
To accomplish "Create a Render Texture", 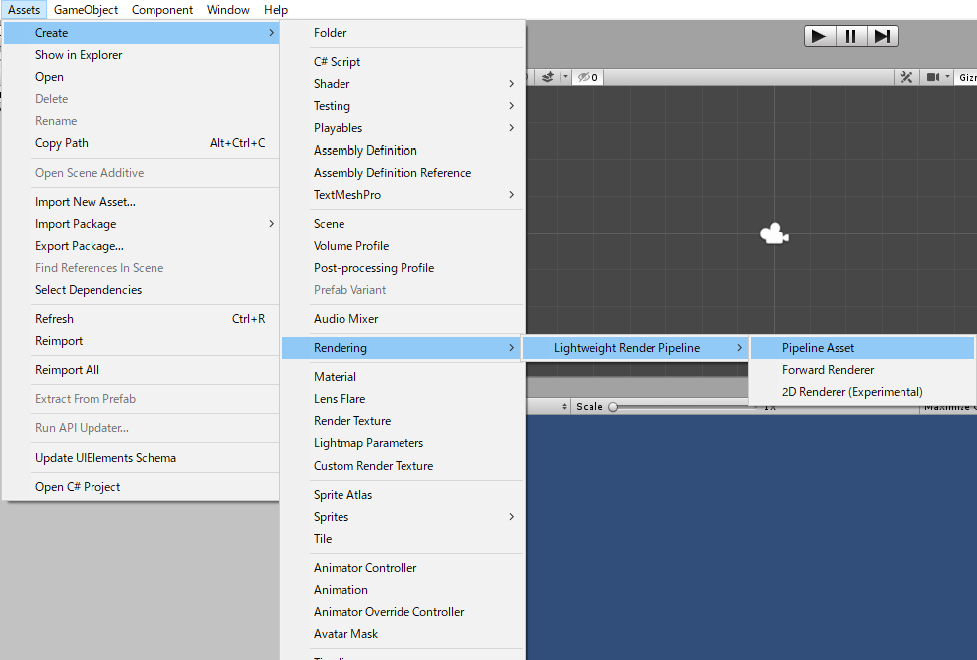I will coord(403,421).
